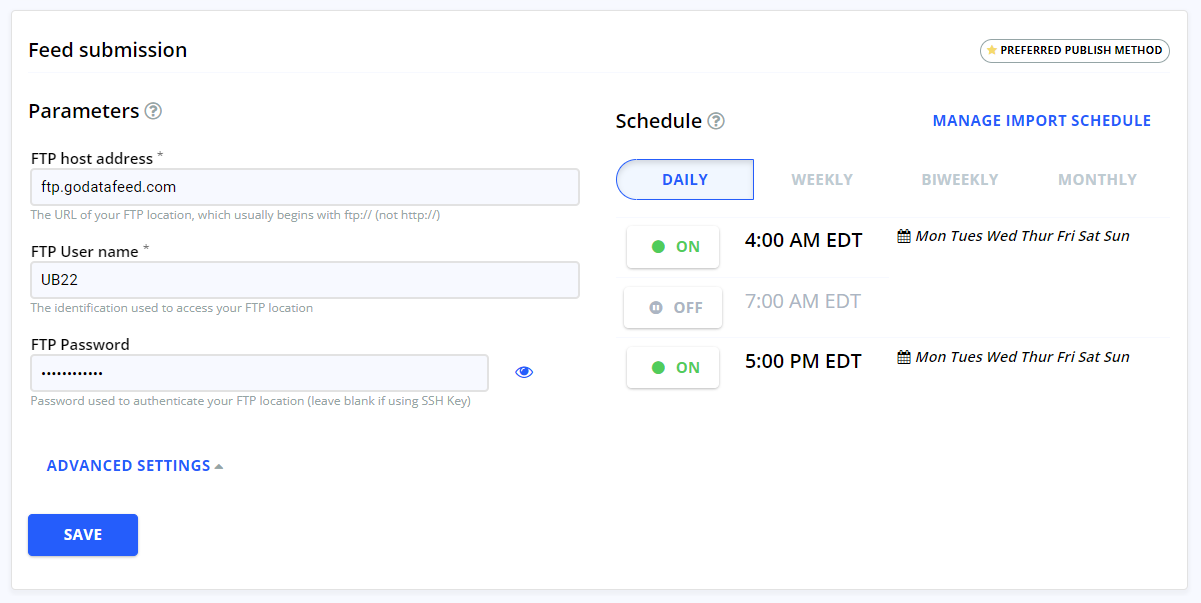Focus the FTP Password field
The image size is (1201, 603).
260,373
